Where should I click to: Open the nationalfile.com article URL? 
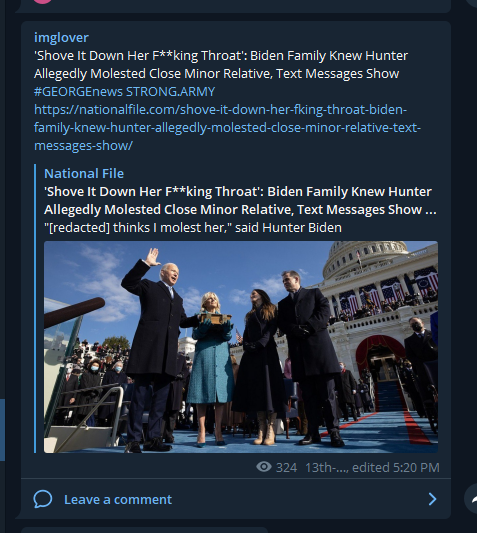[x=227, y=127]
